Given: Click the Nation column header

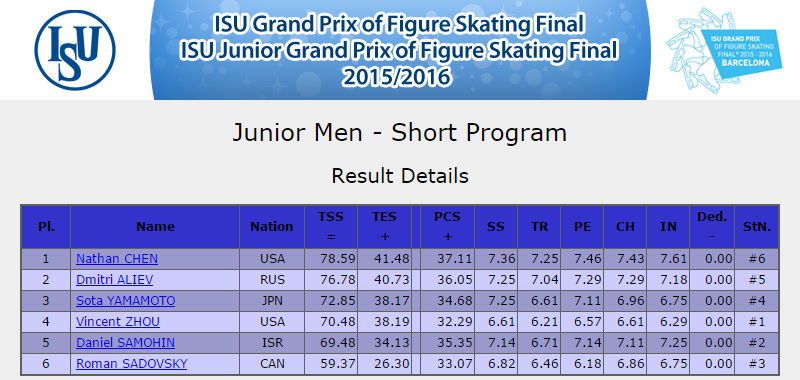Looking at the screenshot, I should point(272,227).
